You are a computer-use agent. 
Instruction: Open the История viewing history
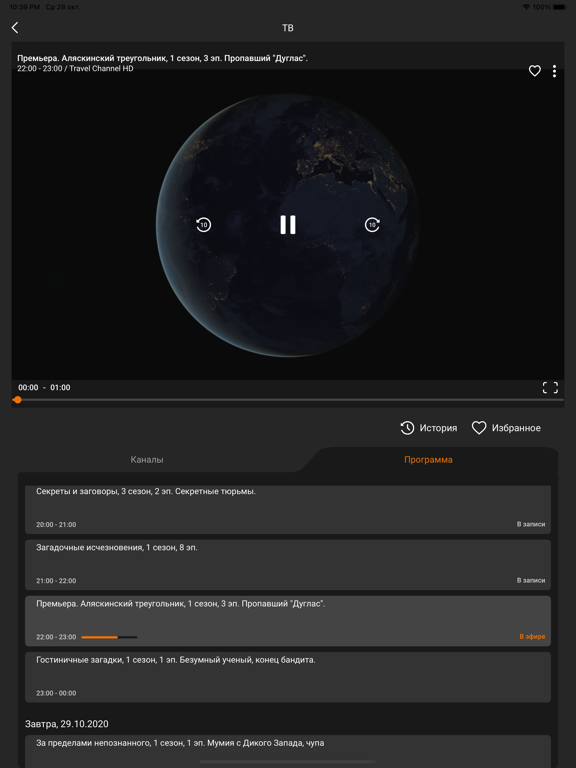coord(429,428)
